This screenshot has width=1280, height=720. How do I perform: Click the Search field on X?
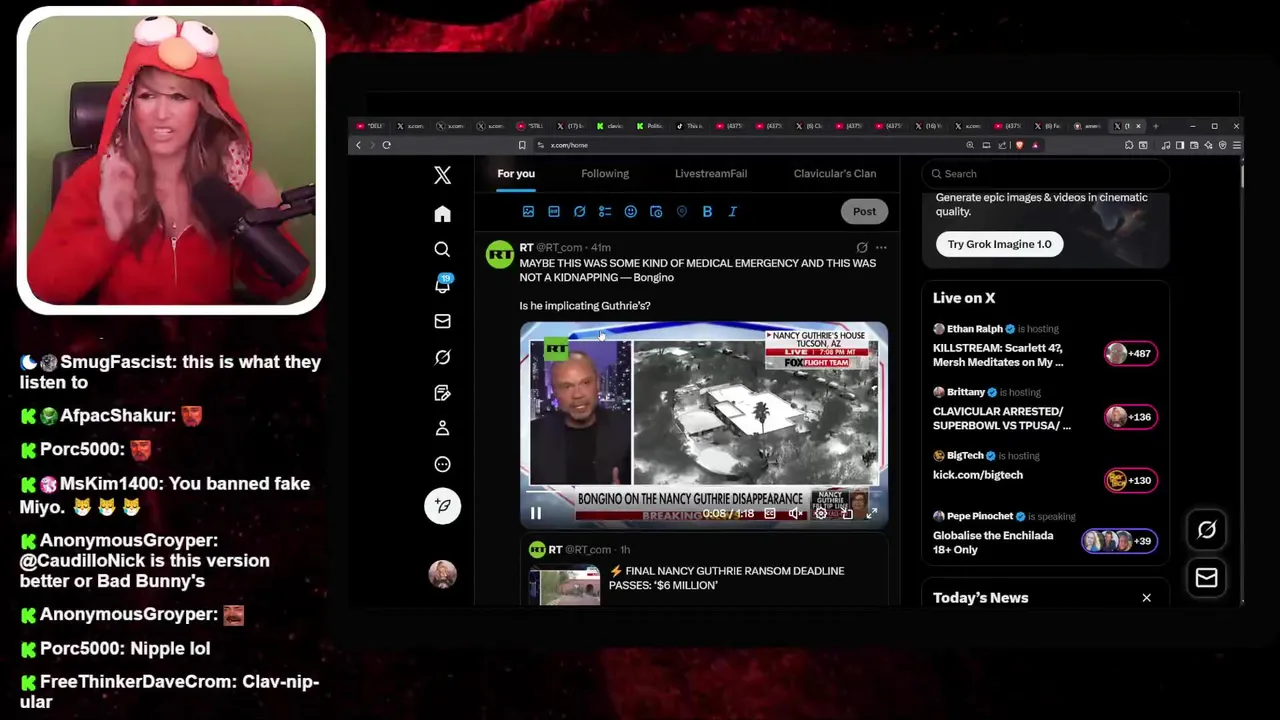pos(1045,174)
